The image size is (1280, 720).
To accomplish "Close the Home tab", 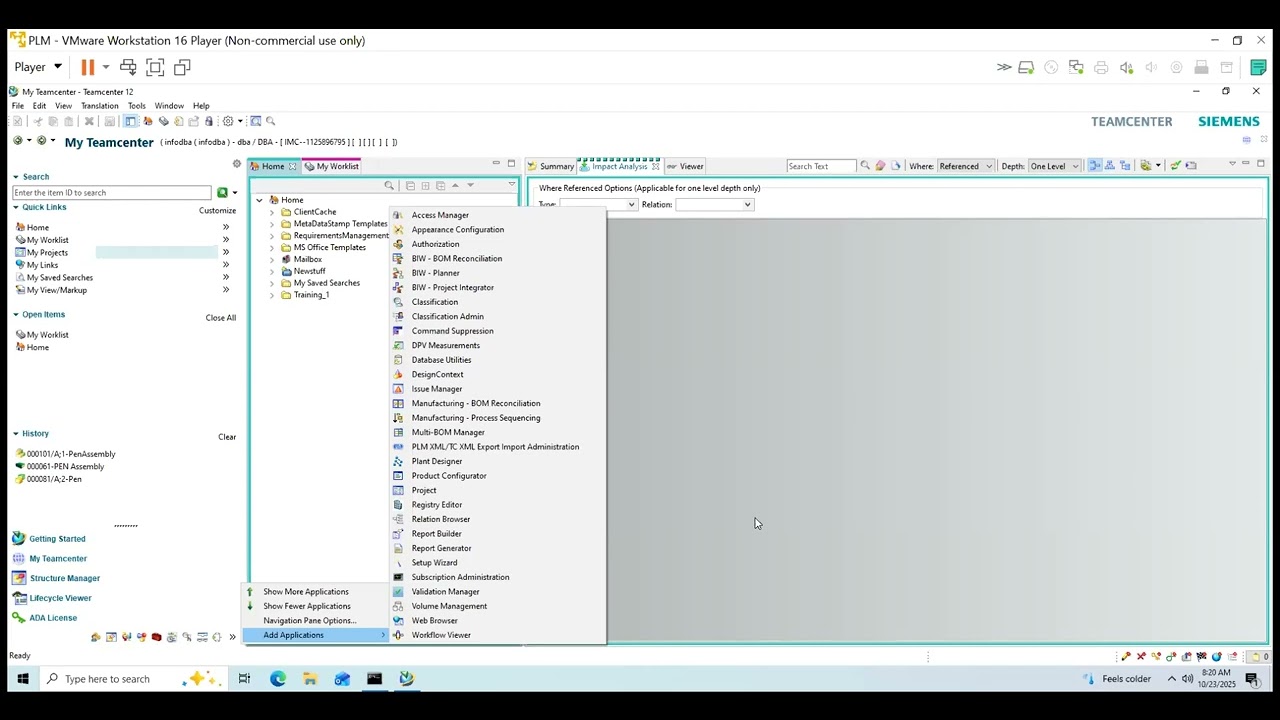I will pyautogui.click(x=292, y=167).
